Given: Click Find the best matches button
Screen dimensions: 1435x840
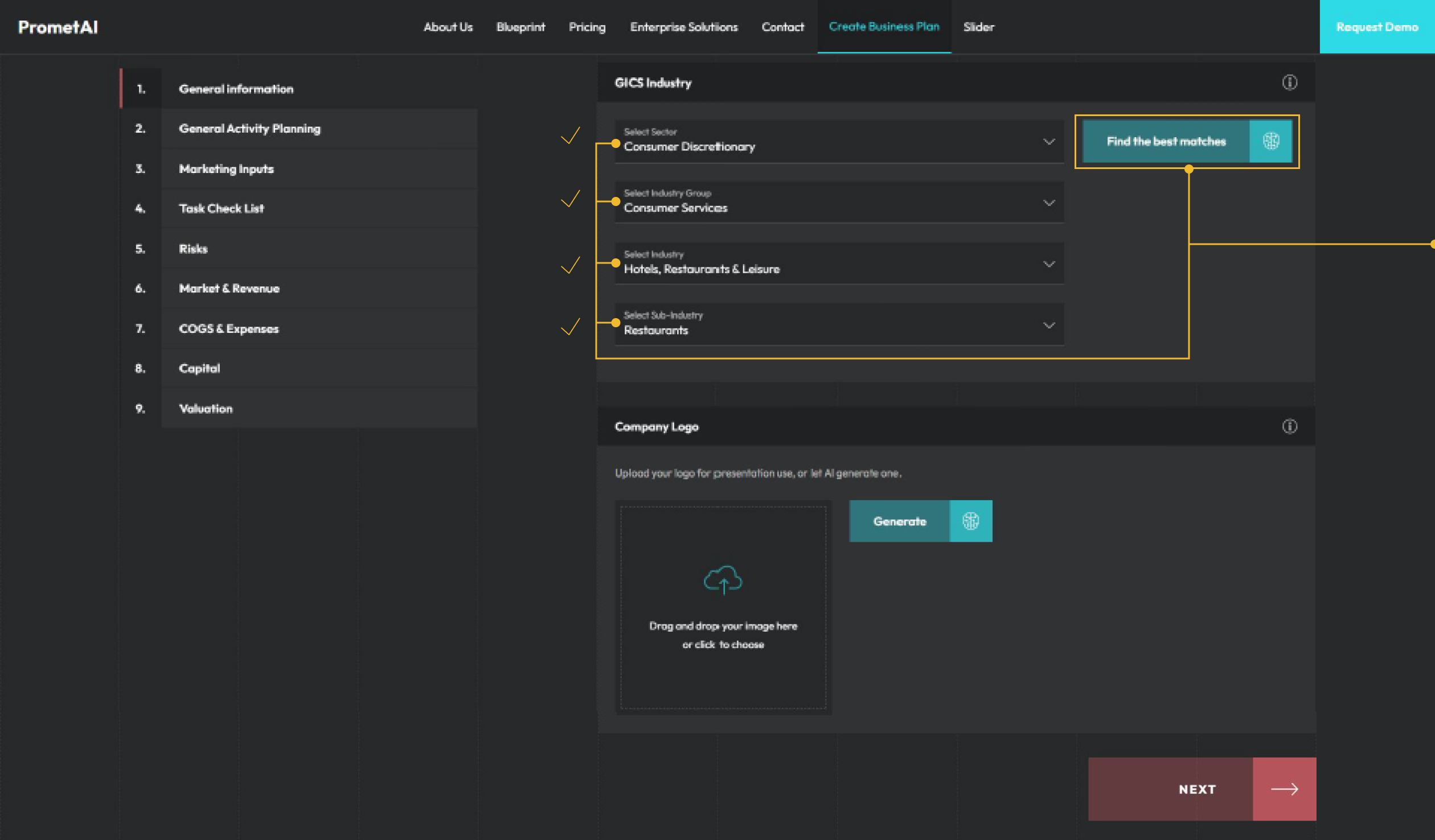Looking at the screenshot, I should [1187, 141].
